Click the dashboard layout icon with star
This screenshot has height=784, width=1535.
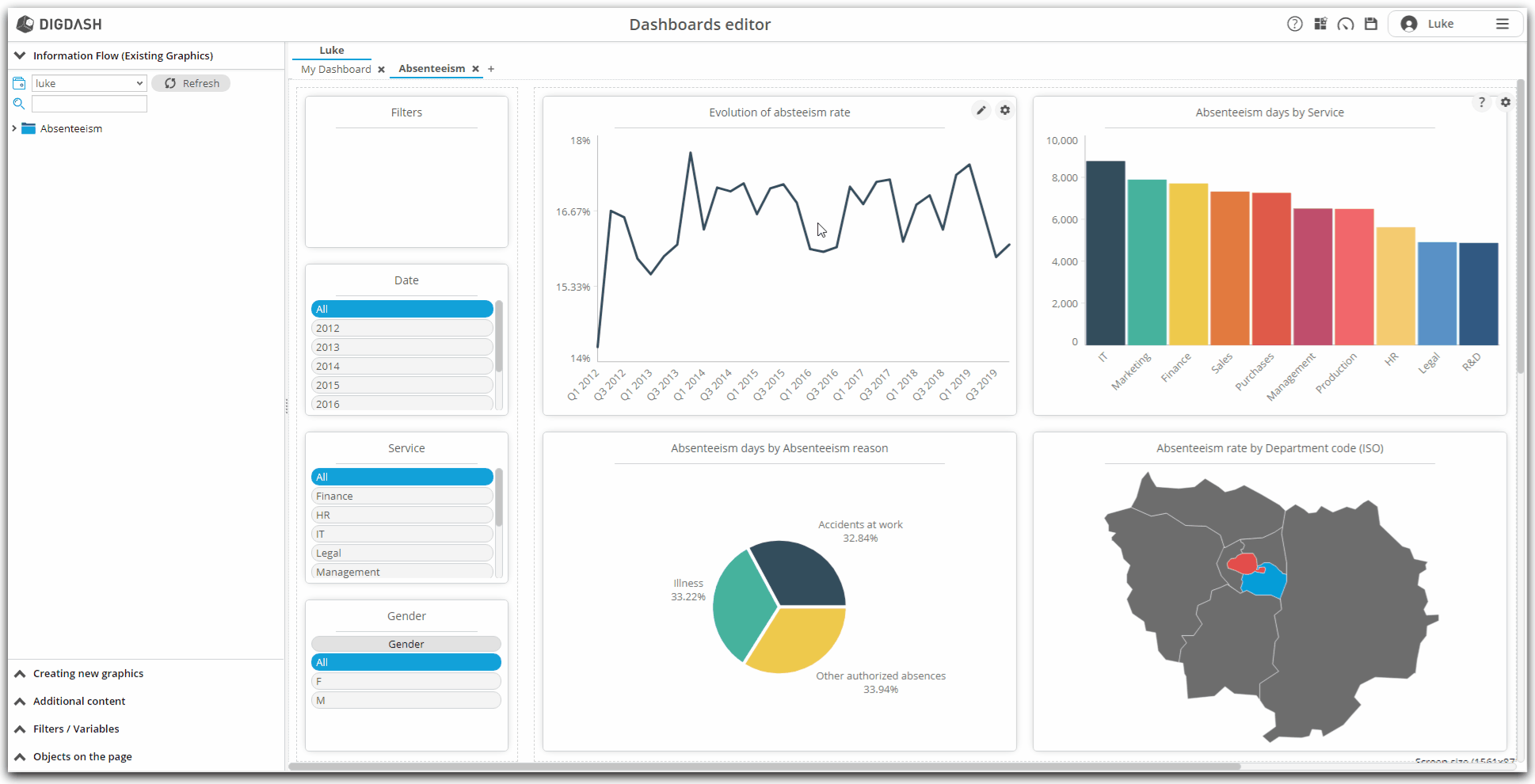pyautogui.click(x=1320, y=24)
